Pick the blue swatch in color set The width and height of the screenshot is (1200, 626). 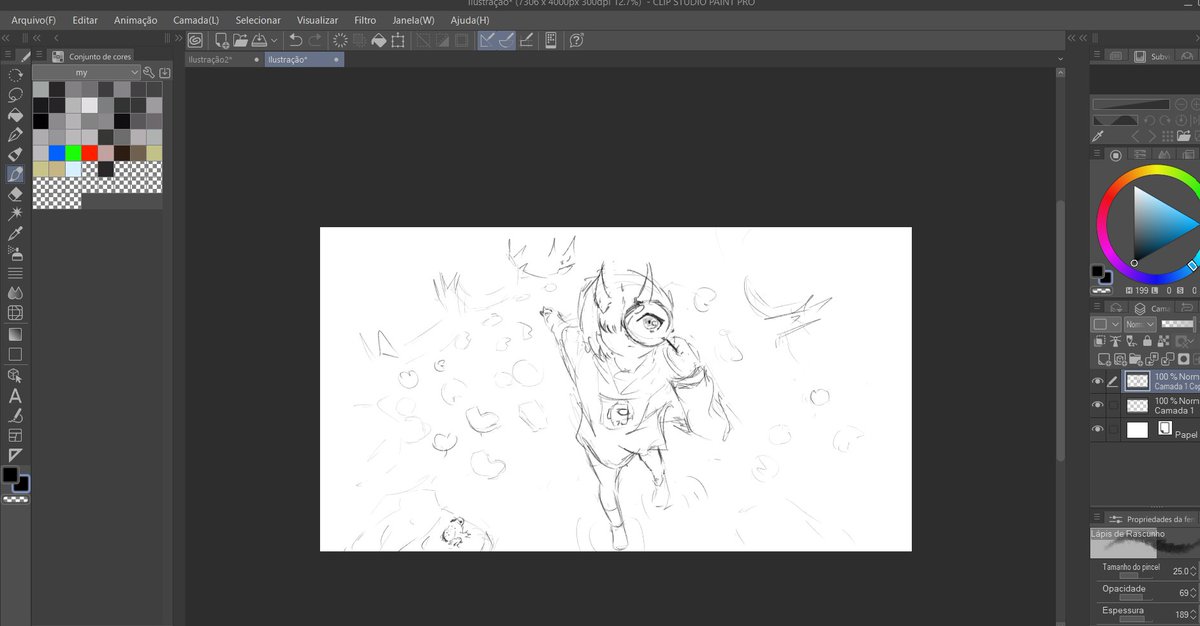click(x=57, y=153)
